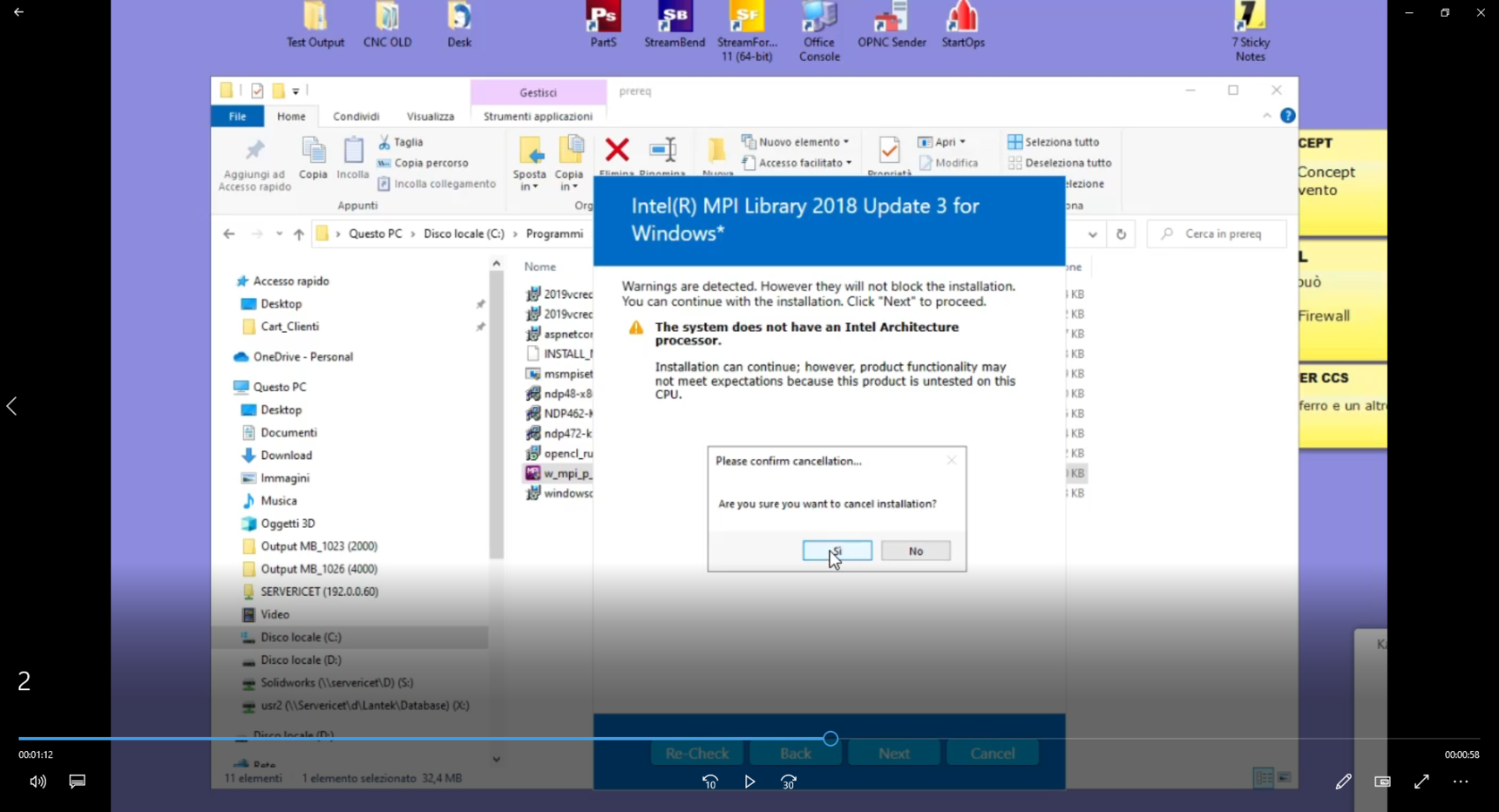This screenshot has height=812, width=1499.
Task: Switch the player to mini view
Action: pos(1382,782)
